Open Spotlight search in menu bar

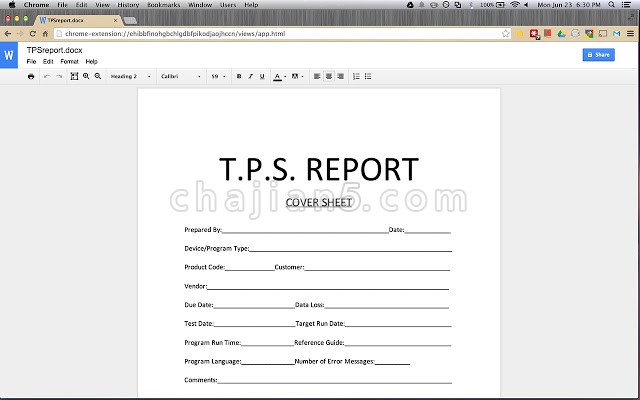(x=611, y=5)
